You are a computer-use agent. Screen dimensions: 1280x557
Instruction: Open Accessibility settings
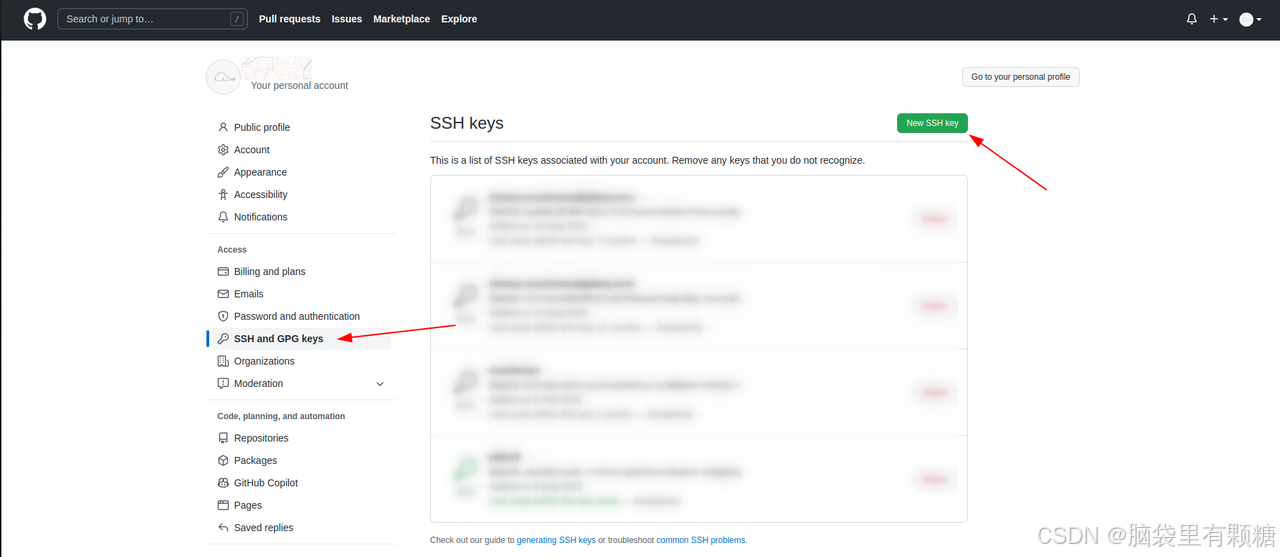(x=260, y=194)
